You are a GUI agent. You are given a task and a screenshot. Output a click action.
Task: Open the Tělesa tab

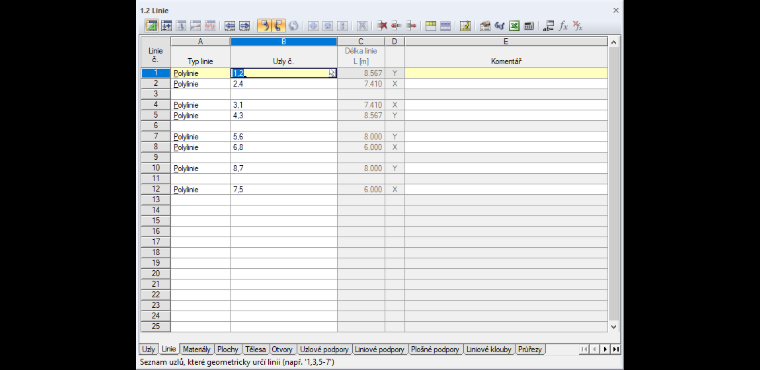(x=255, y=349)
